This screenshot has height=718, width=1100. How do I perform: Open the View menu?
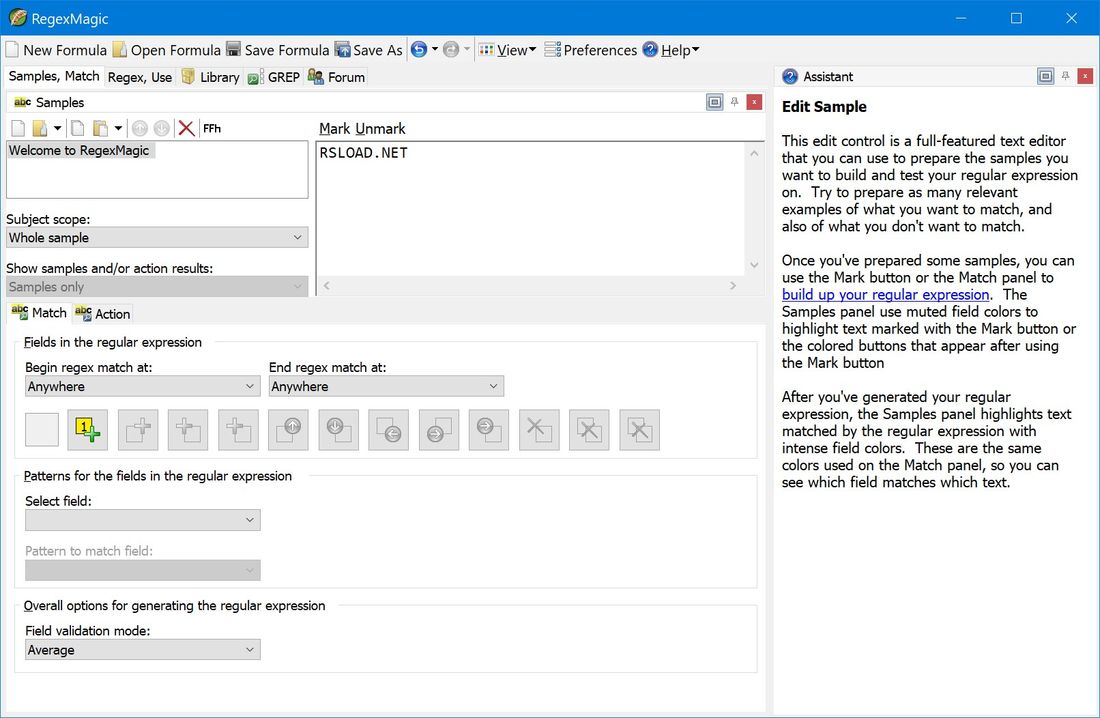click(x=512, y=49)
